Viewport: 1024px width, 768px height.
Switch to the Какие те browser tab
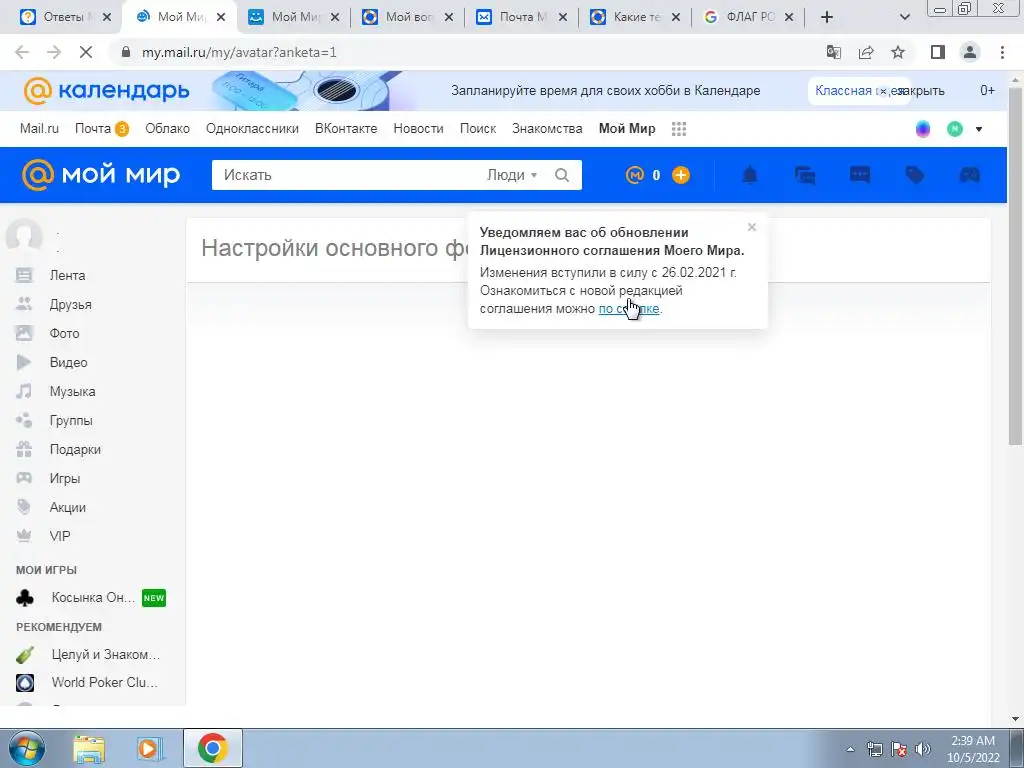(x=635, y=17)
